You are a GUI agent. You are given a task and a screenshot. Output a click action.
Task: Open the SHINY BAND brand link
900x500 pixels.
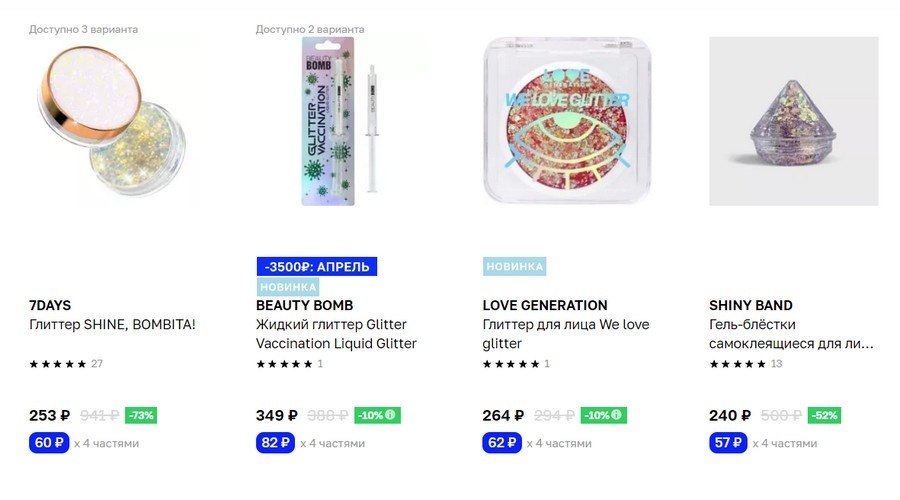[x=750, y=305]
